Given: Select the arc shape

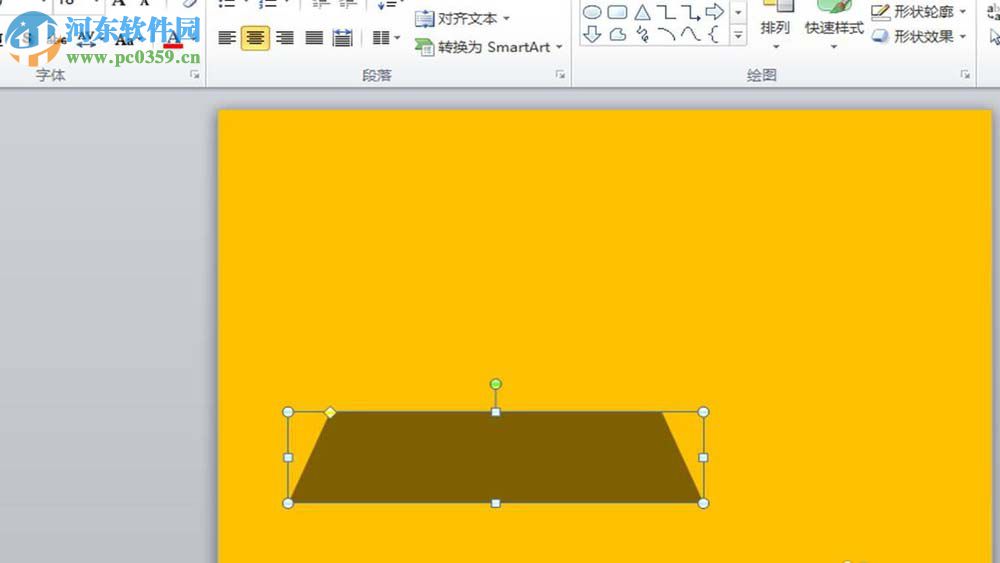Looking at the screenshot, I should pyautogui.click(x=666, y=34).
